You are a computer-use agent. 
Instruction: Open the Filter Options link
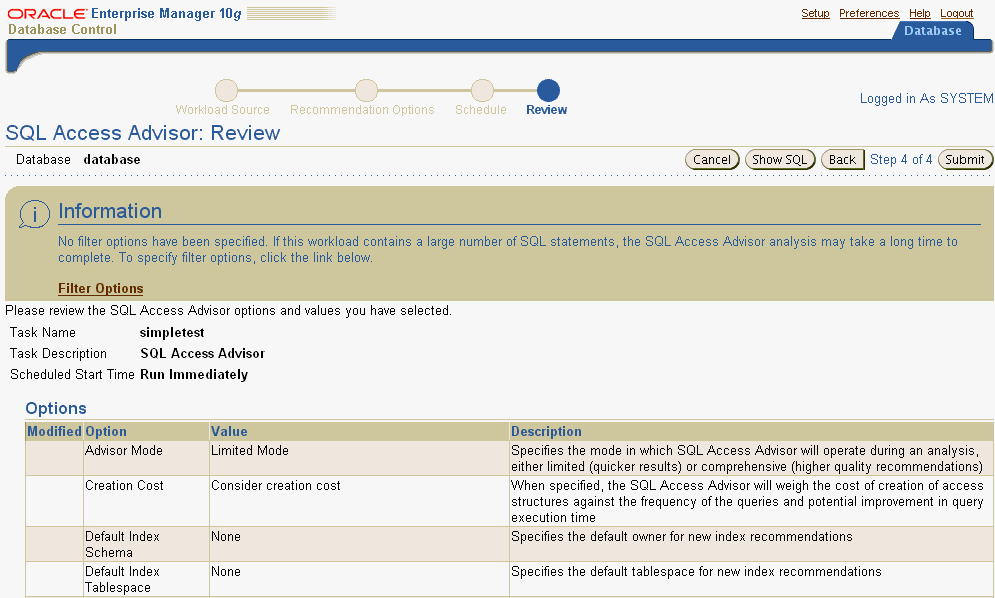point(100,288)
